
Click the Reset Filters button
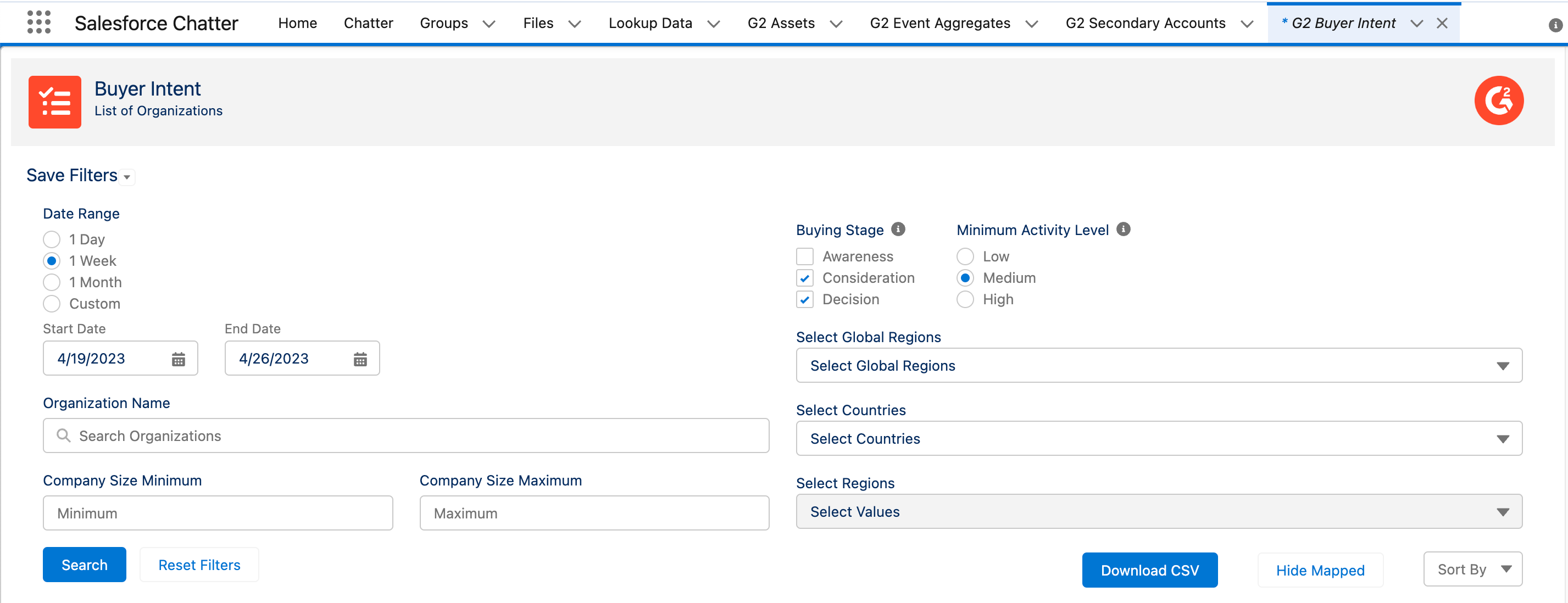[199, 565]
